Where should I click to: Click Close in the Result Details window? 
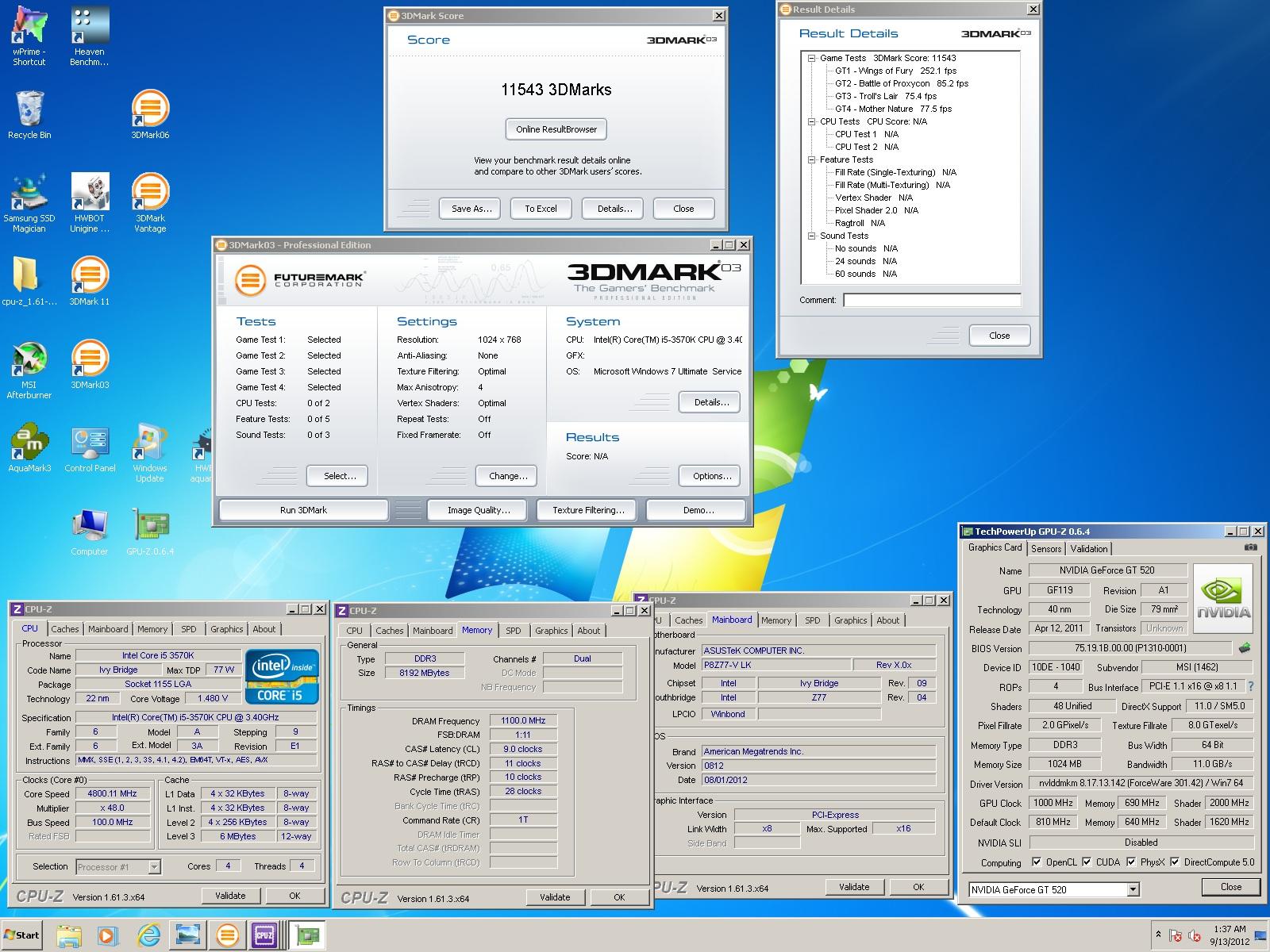[x=999, y=336]
